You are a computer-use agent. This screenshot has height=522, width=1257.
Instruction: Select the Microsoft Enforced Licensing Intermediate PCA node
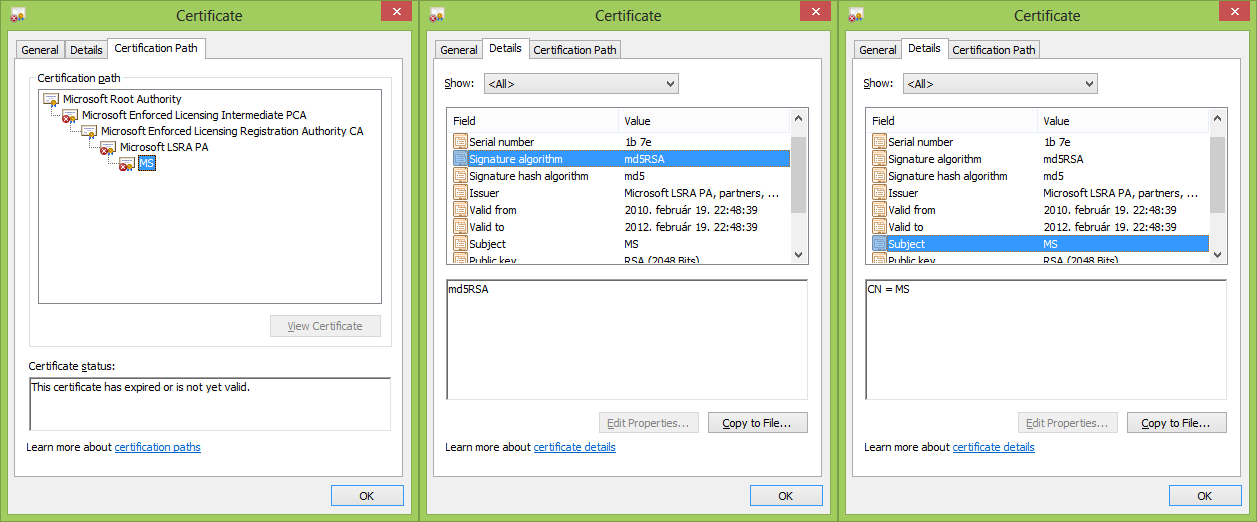pos(194,116)
